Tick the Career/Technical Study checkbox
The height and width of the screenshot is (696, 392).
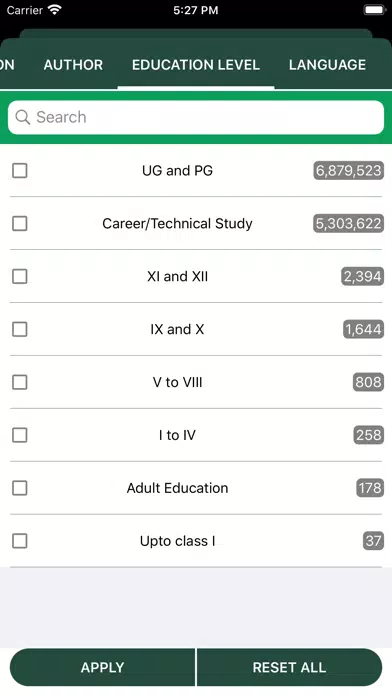(x=20, y=223)
